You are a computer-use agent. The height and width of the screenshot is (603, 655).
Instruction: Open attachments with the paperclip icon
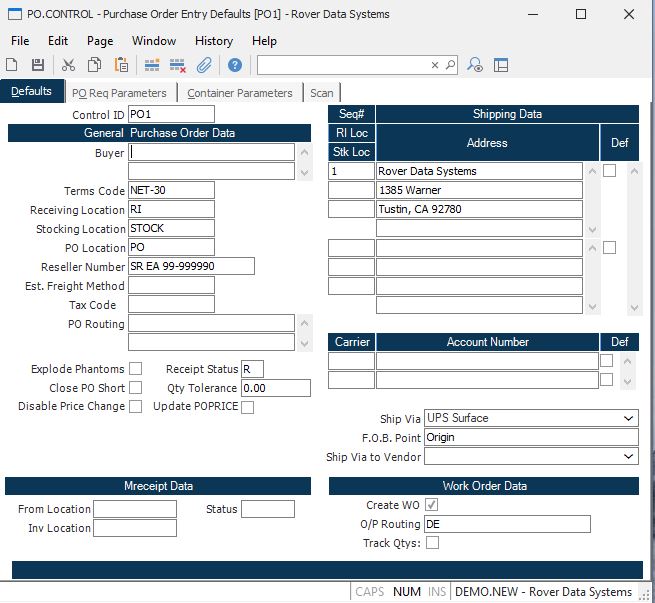pos(204,65)
